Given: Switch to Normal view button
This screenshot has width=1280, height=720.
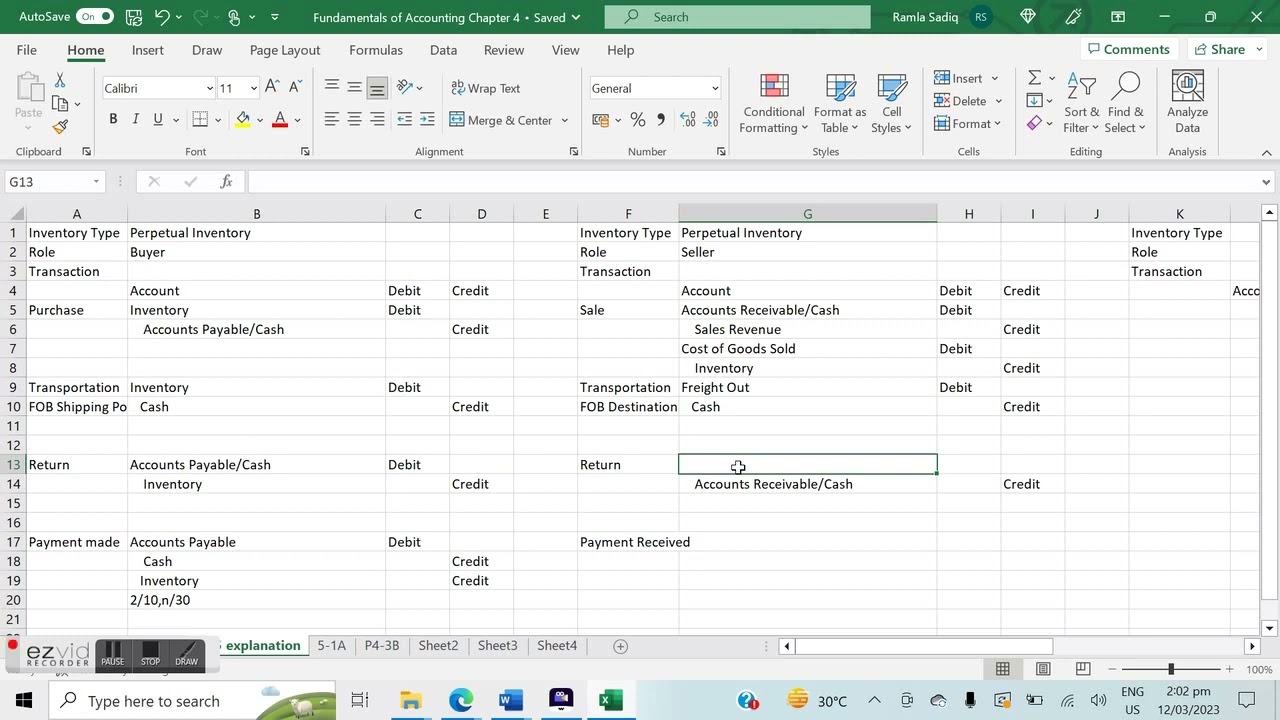Looking at the screenshot, I should click(1002, 669).
